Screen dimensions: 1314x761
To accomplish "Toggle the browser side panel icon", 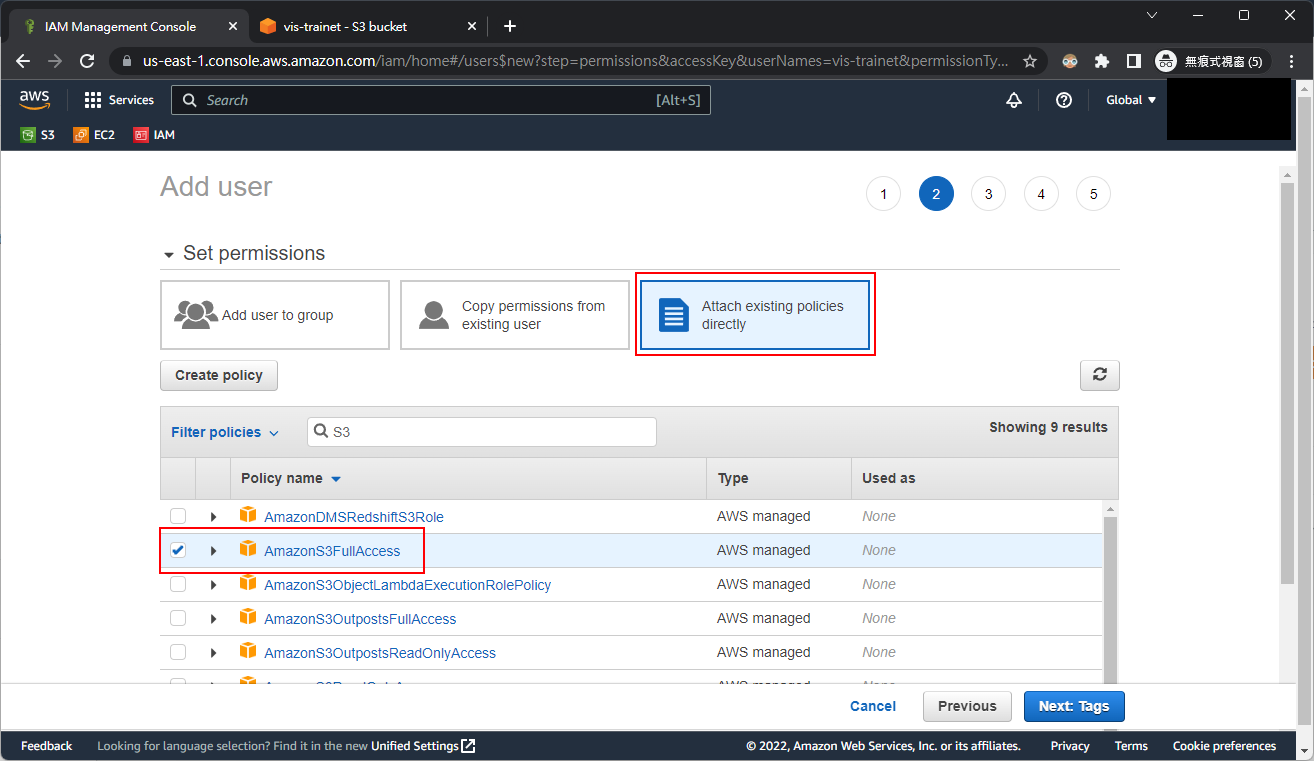I will (x=1133, y=61).
